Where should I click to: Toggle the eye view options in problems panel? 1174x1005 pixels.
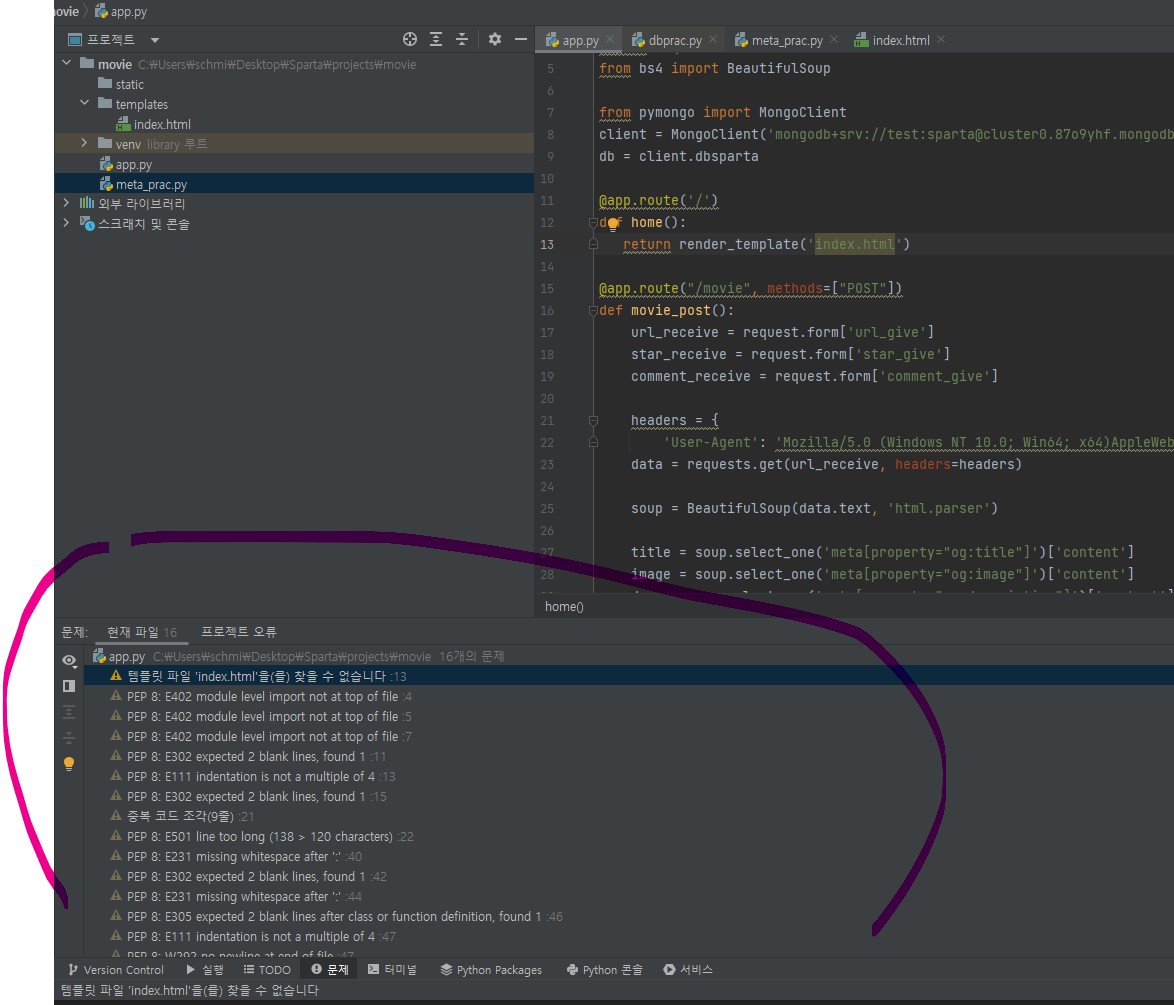coord(68,660)
